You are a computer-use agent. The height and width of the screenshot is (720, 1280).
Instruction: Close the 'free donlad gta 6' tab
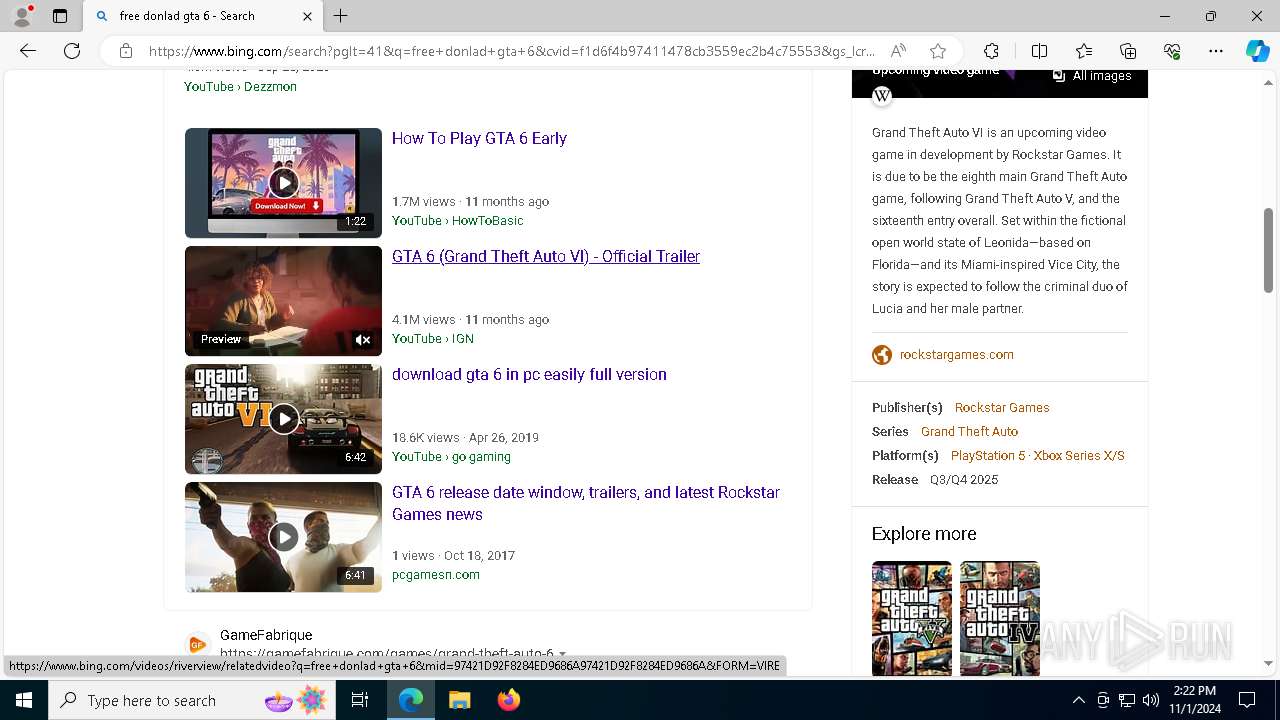[307, 16]
